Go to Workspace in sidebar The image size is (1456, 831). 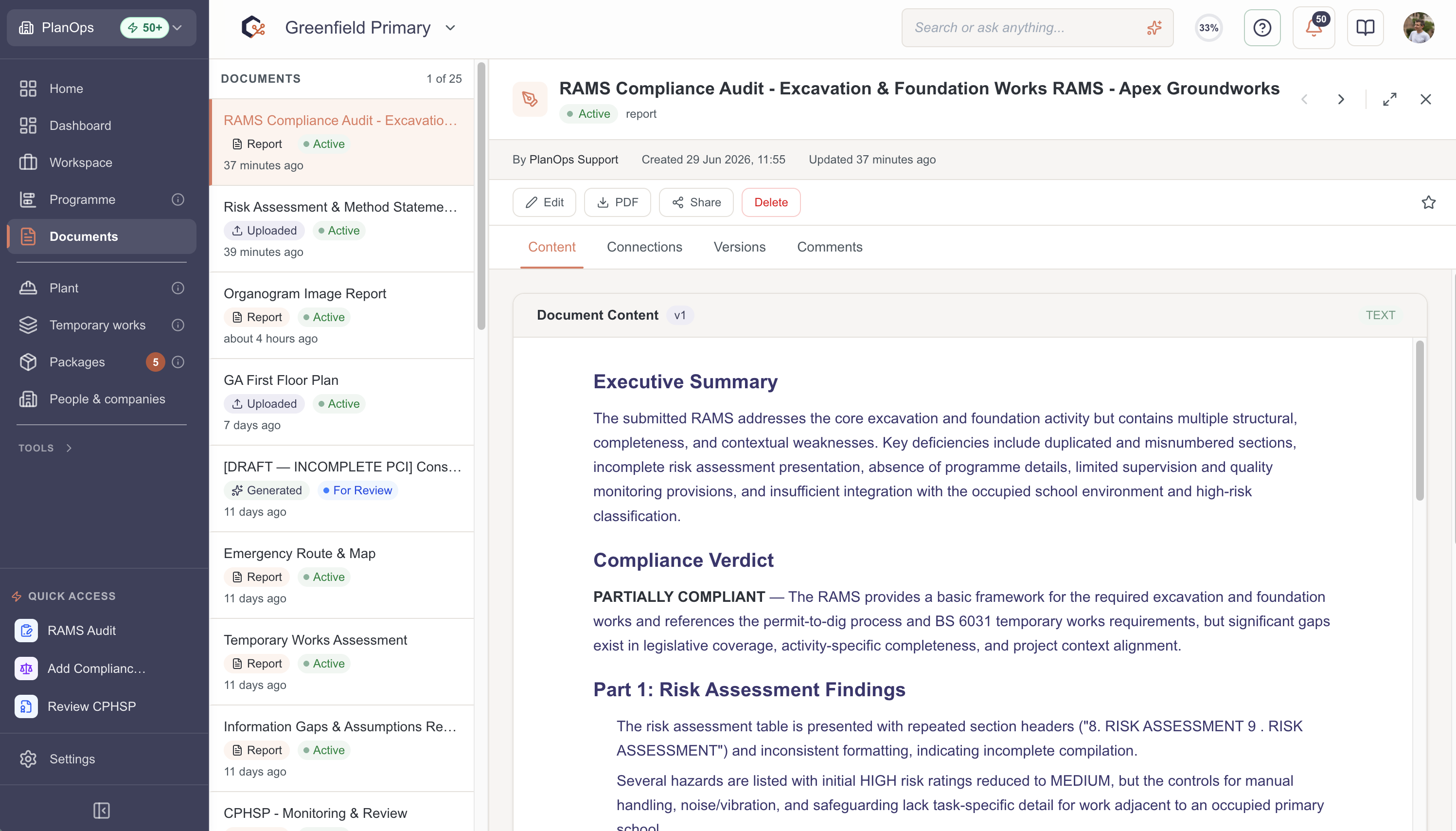(102, 163)
